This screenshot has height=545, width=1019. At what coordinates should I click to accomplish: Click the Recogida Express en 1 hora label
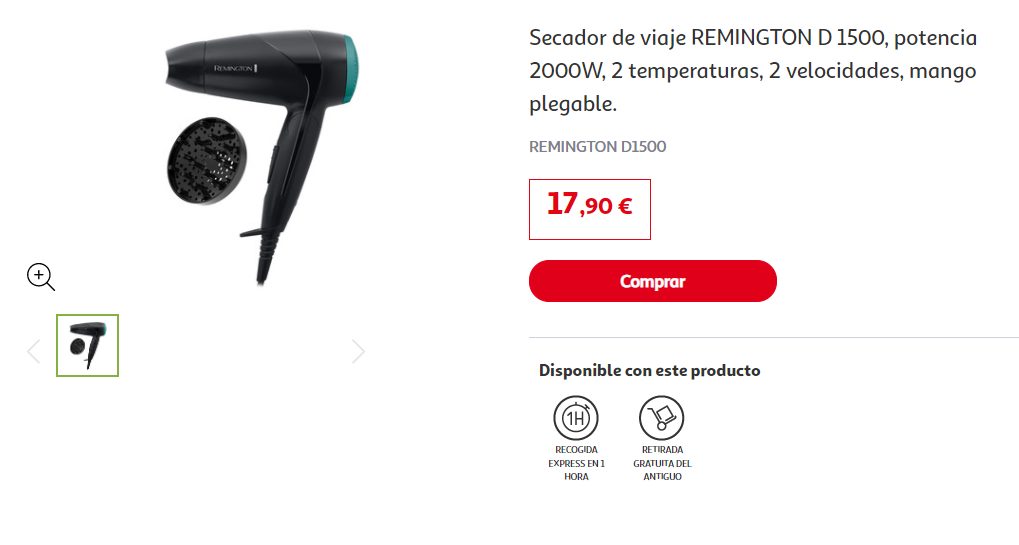pos(576,463)
